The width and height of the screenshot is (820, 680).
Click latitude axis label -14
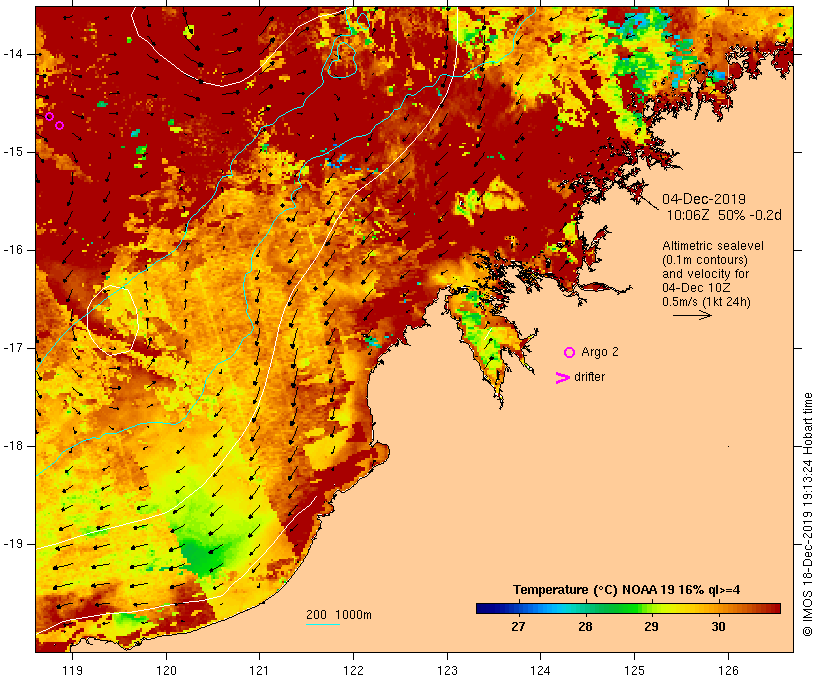point(13,54)
